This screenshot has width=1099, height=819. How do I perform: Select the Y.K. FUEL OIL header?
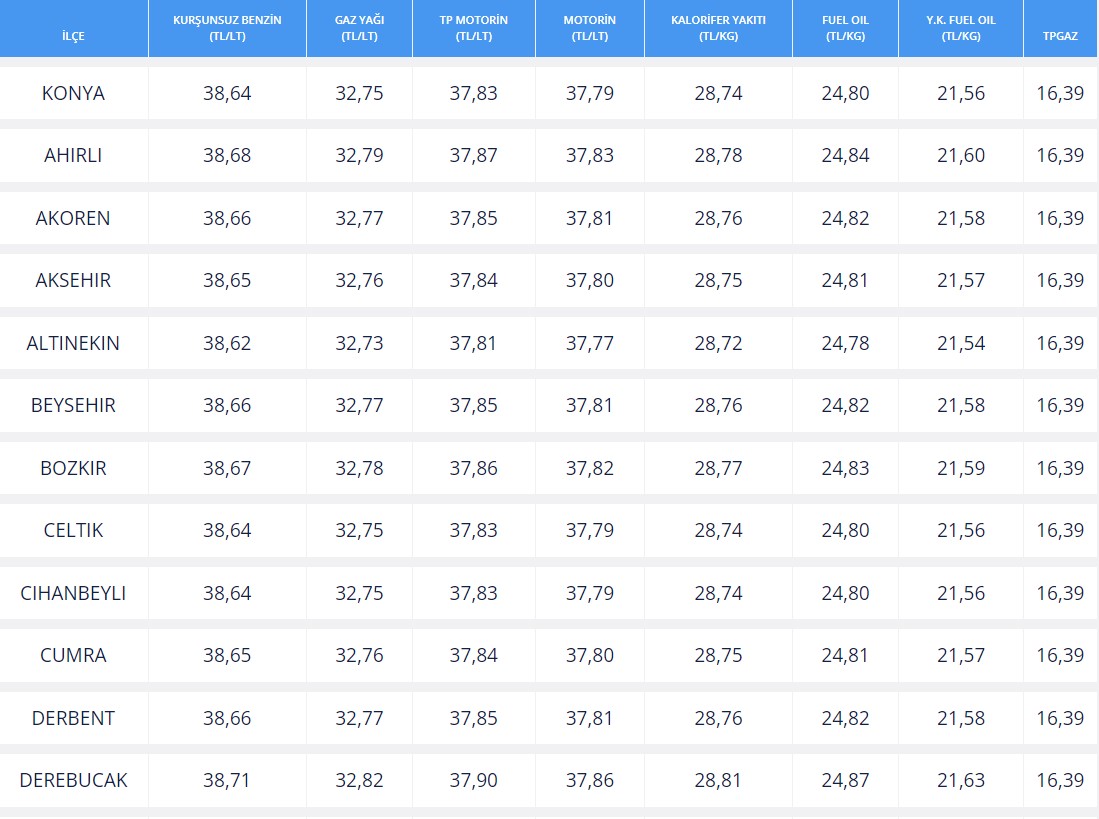point(960,28)
